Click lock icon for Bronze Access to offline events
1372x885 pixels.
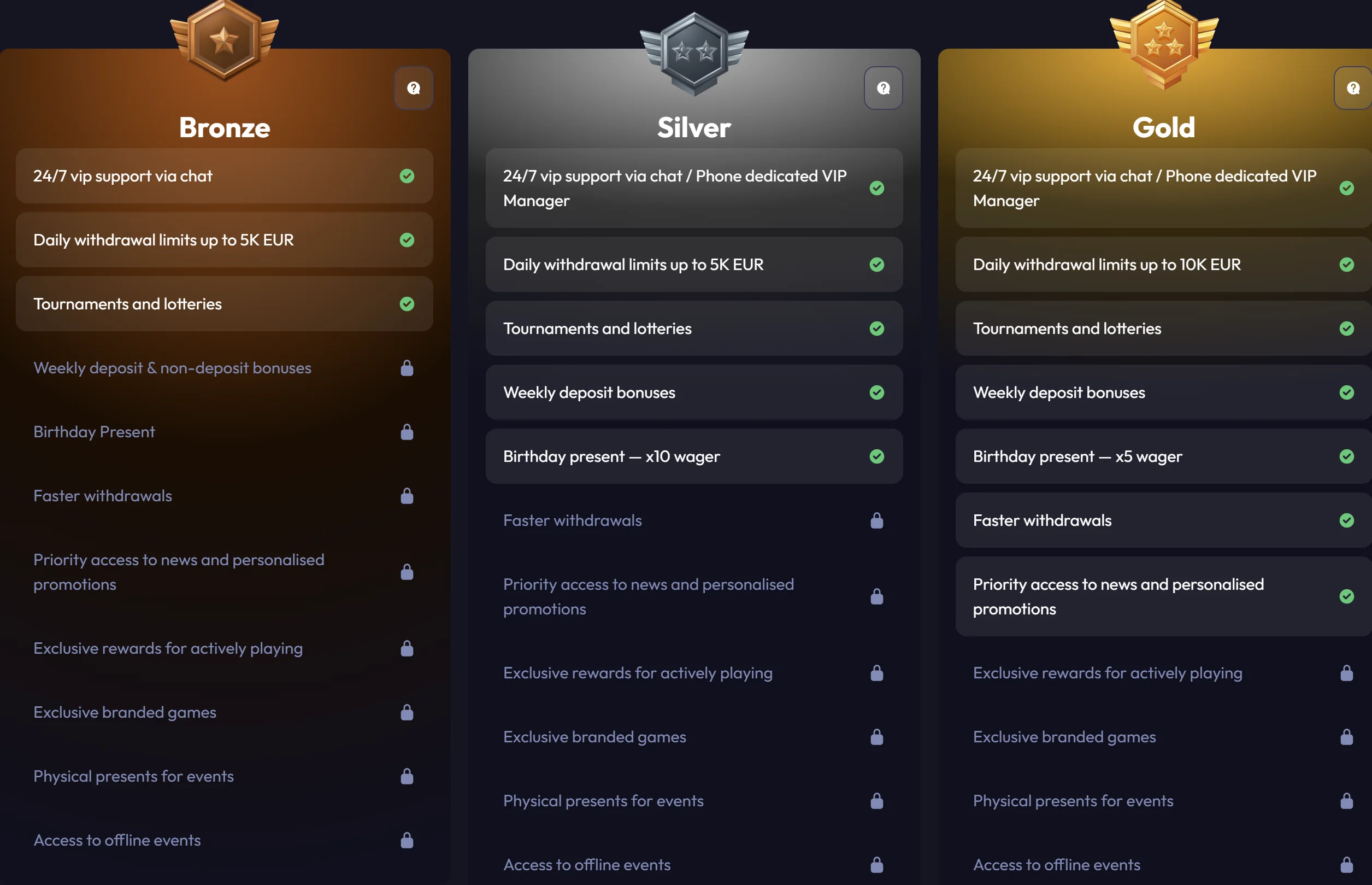pos(407,841)
